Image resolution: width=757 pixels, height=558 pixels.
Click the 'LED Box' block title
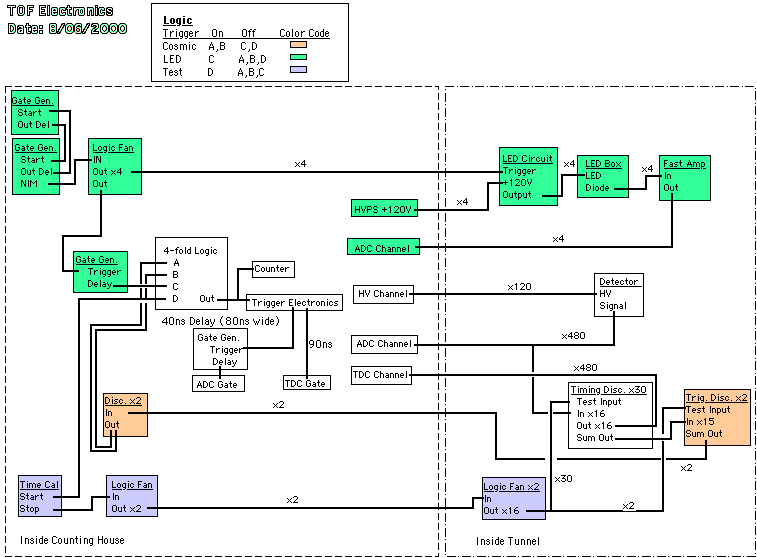pos(603,164)
